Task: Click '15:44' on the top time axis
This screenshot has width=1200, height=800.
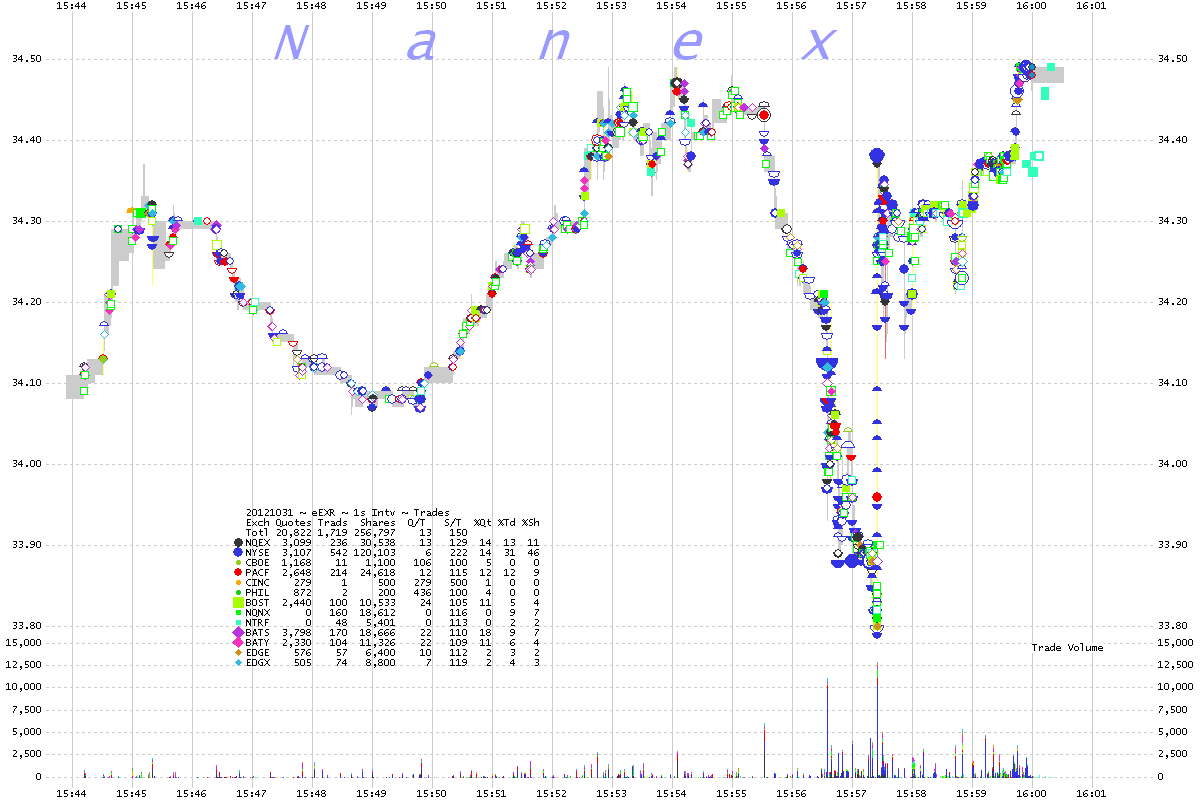Action: (x=71, y=6)
